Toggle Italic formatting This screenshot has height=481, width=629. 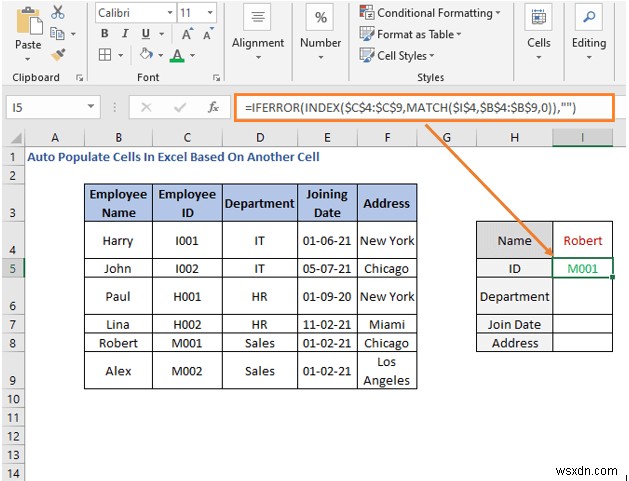(x=125, y=34)
